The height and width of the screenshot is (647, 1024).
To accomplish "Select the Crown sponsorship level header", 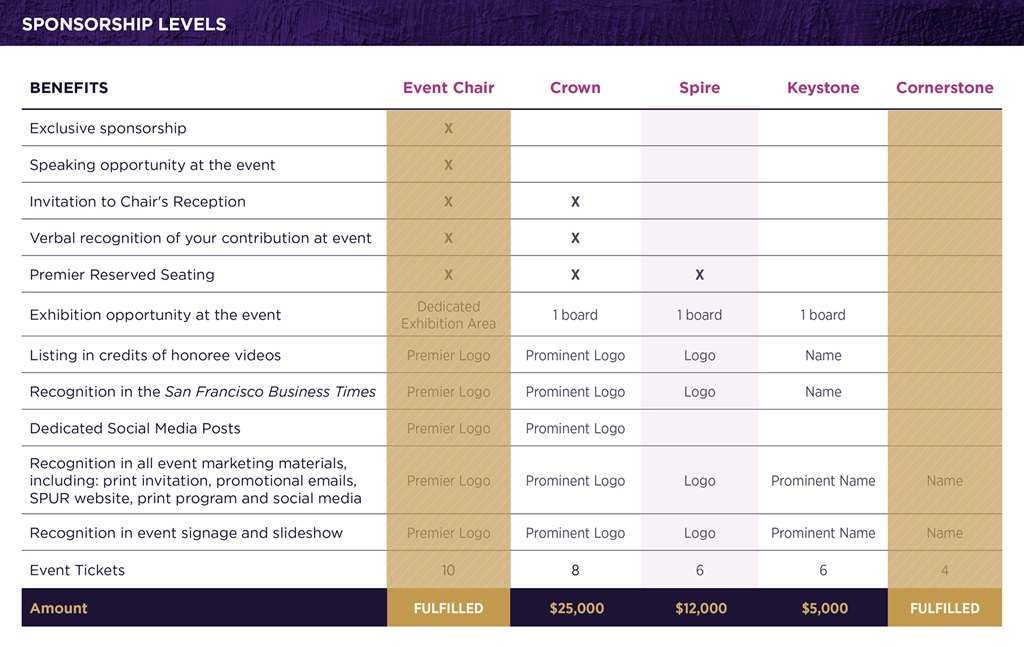I will pos(575,87).
